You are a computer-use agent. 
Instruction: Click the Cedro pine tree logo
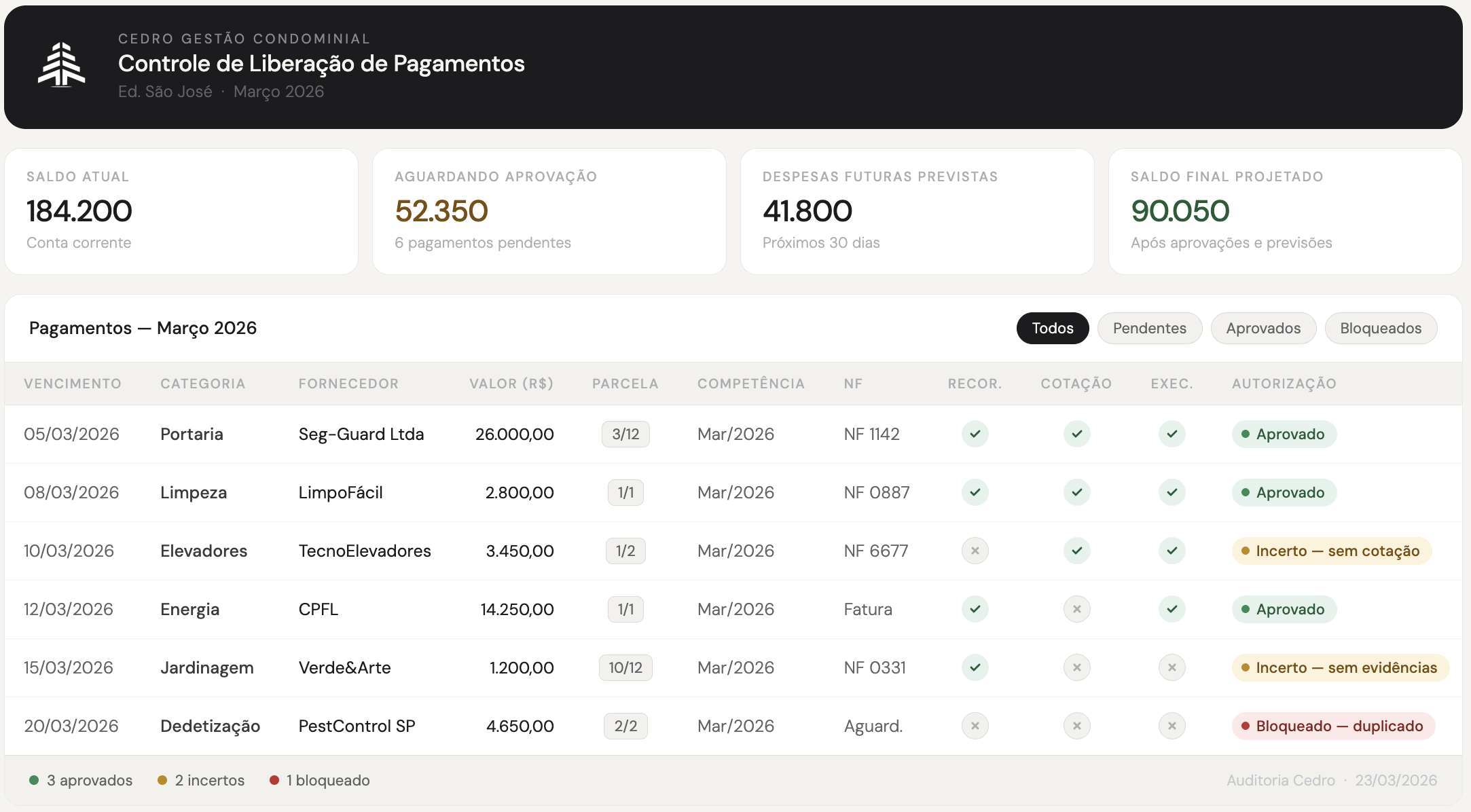point(61,65)
